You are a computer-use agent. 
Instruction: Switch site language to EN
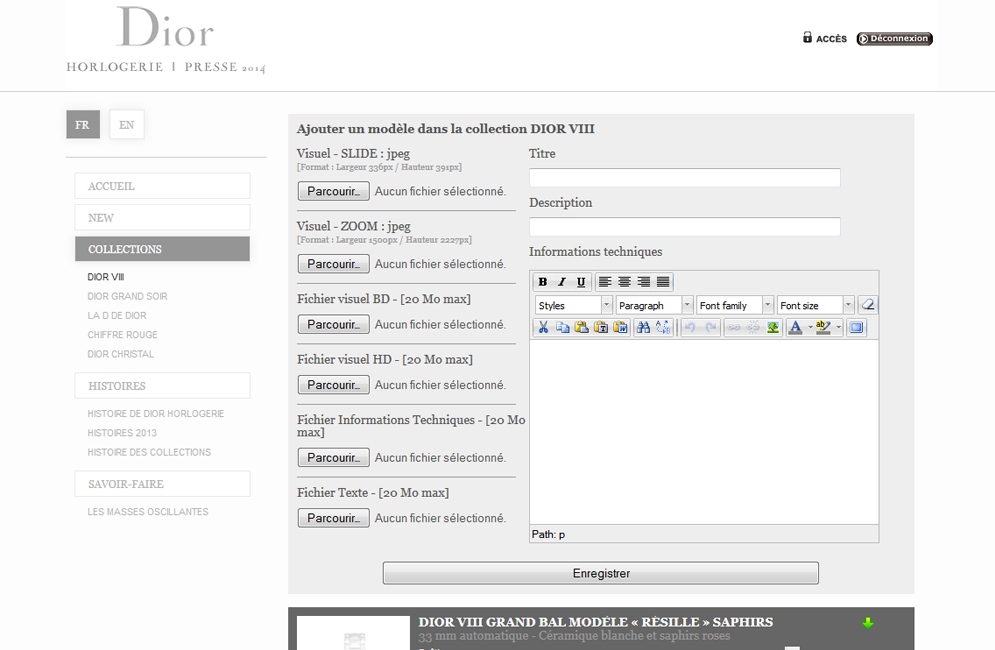click(x=126, y=124)
